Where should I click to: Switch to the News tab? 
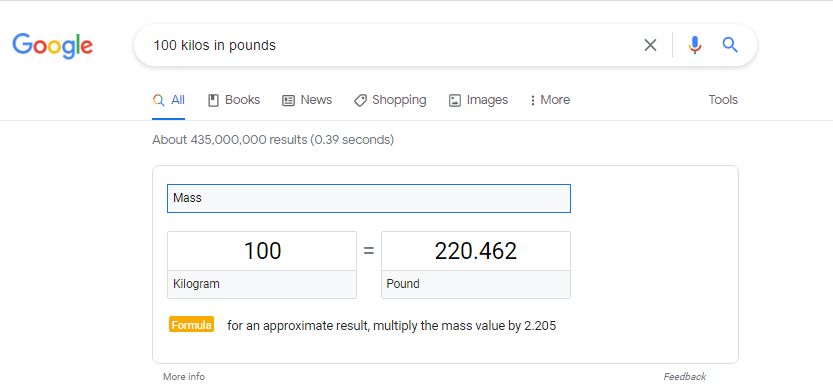tap(307, 100)
